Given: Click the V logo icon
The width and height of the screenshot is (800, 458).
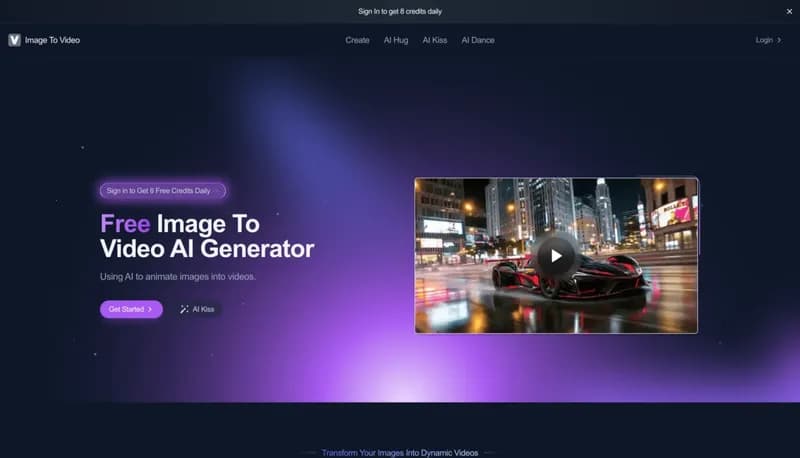Looking at the screenshot, I should point(14,40).
